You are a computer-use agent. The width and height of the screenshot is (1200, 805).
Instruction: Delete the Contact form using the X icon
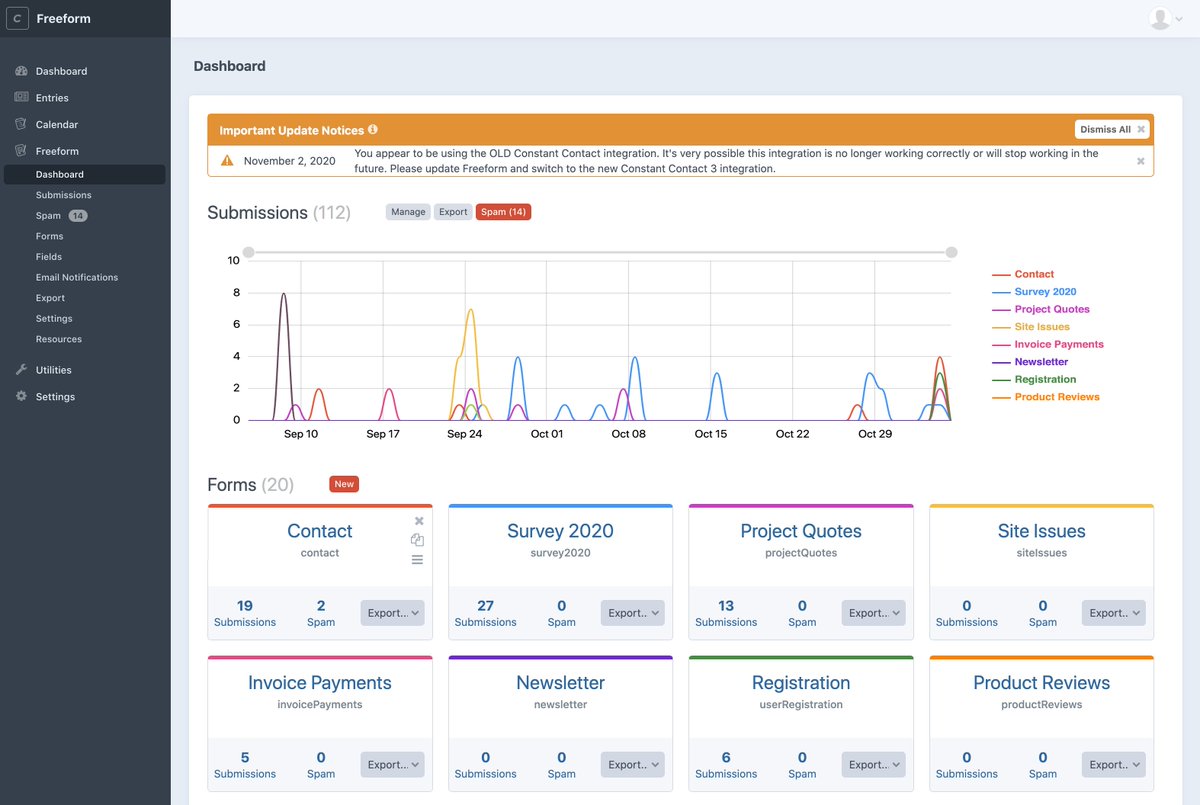pyautogui.click(x=419, y=521)
